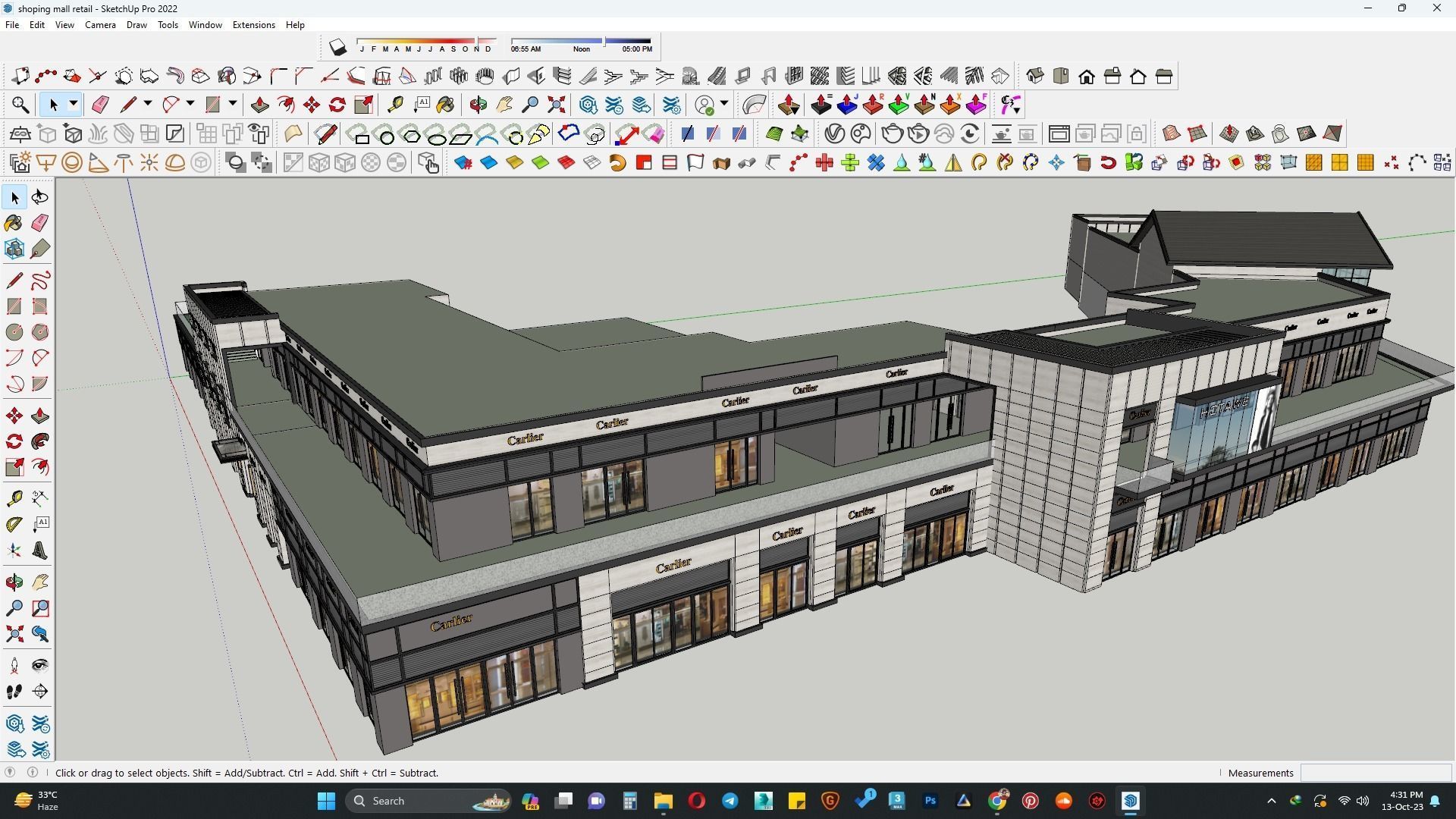Expand the Line tool dropdown arrow

click(148, 104)
